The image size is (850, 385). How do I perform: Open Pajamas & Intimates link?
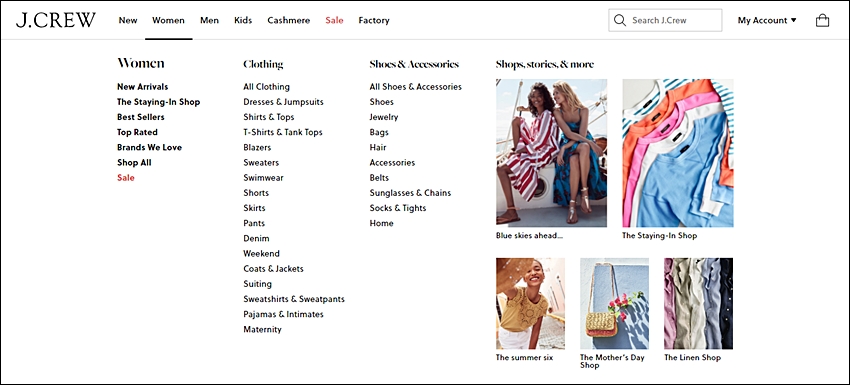coord(283,315)
